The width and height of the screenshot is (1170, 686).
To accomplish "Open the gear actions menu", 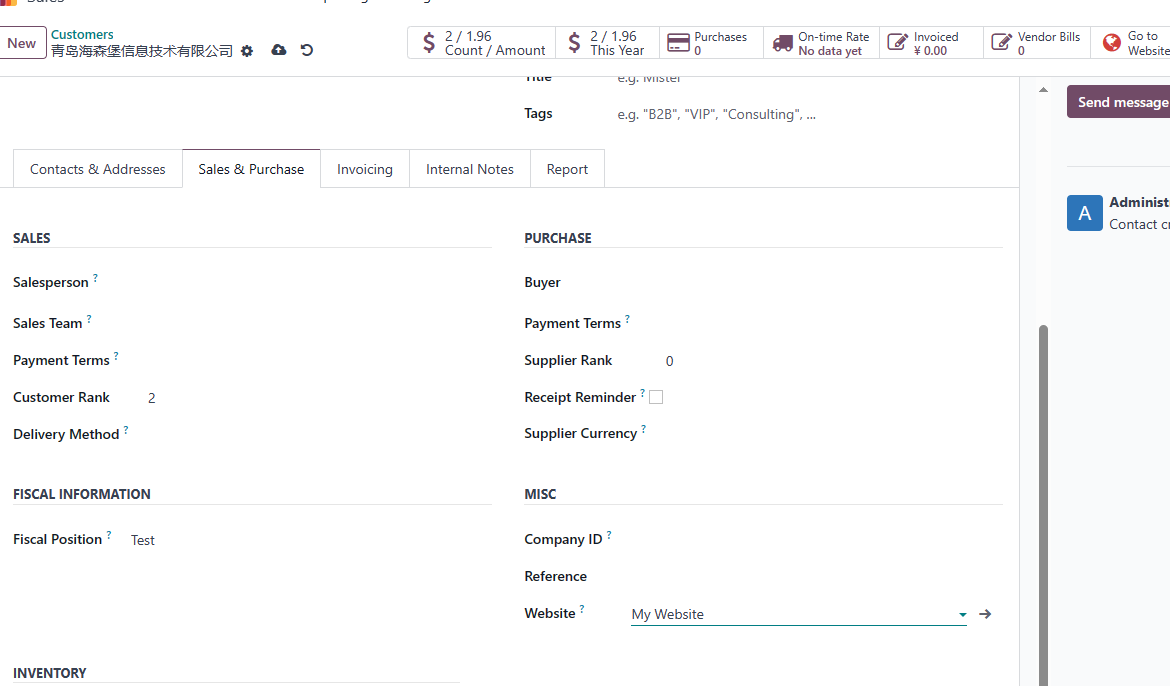I will [x=247, y=51].
